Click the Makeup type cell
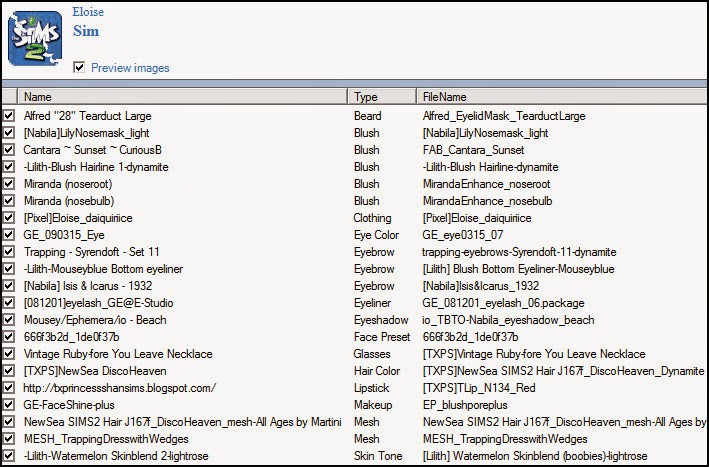Image resolution: width=709 pixels, height=467 pixels. point(373,405)
